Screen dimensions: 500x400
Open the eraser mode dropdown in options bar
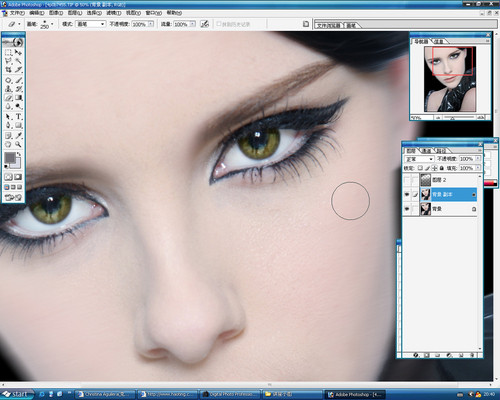click(91, 24)
